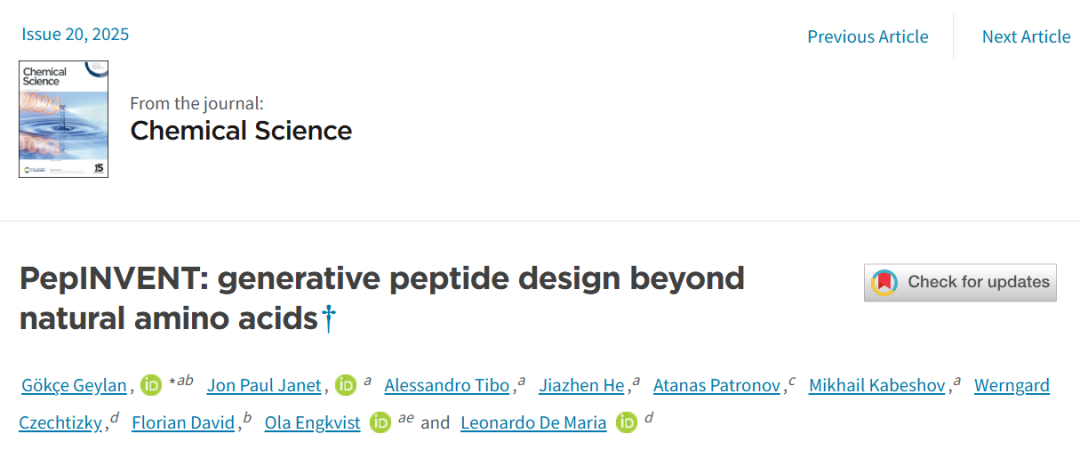Image resolution: width=1080 pixels, height=458 pixels.
Task: Open Mikhail Kabeshov author details
Action: click(x=877, y=386)
